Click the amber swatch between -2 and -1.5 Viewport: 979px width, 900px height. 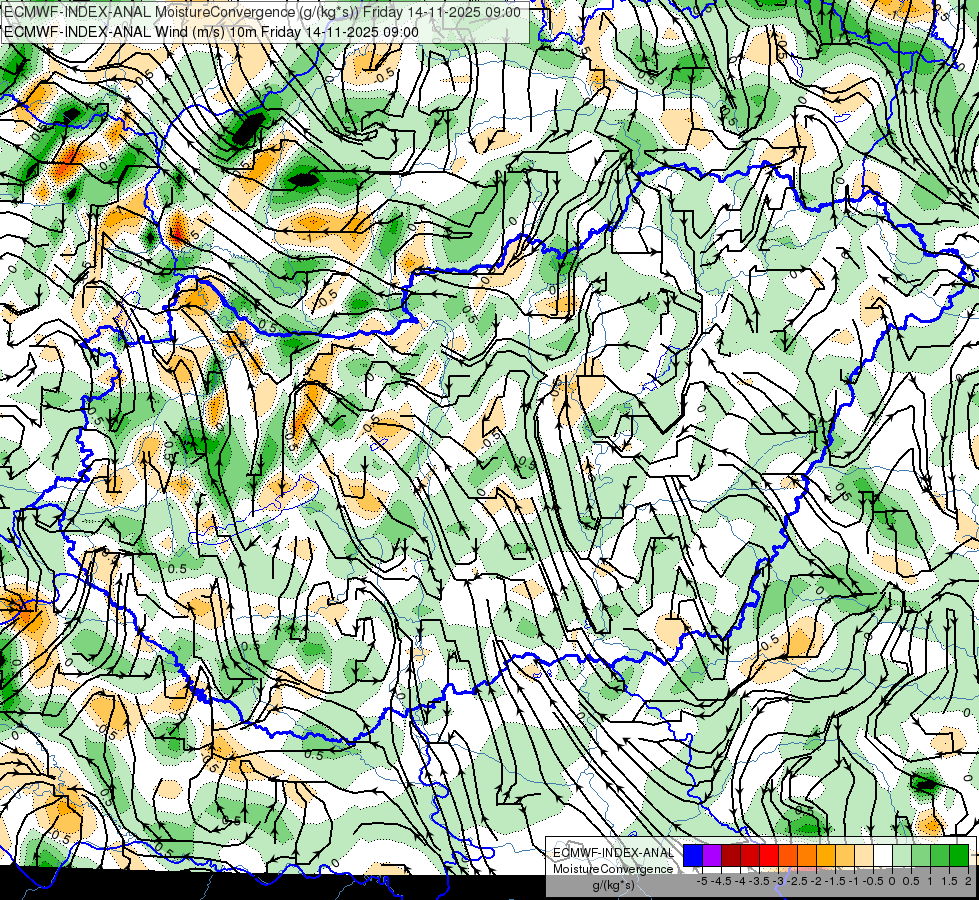(826, 856)
